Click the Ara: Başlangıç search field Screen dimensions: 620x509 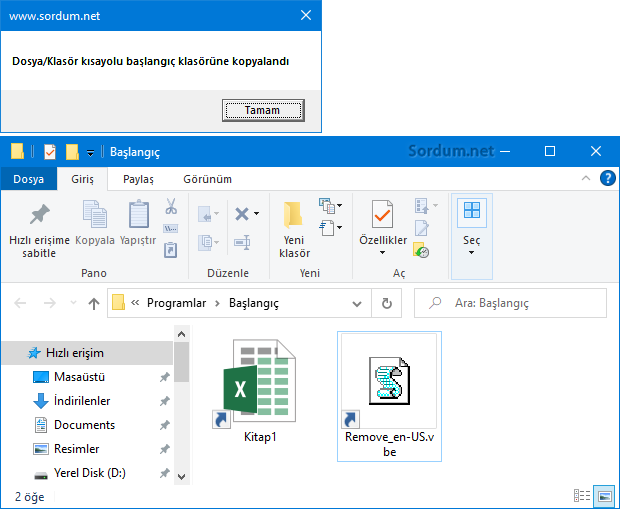(x=510, y=303)
